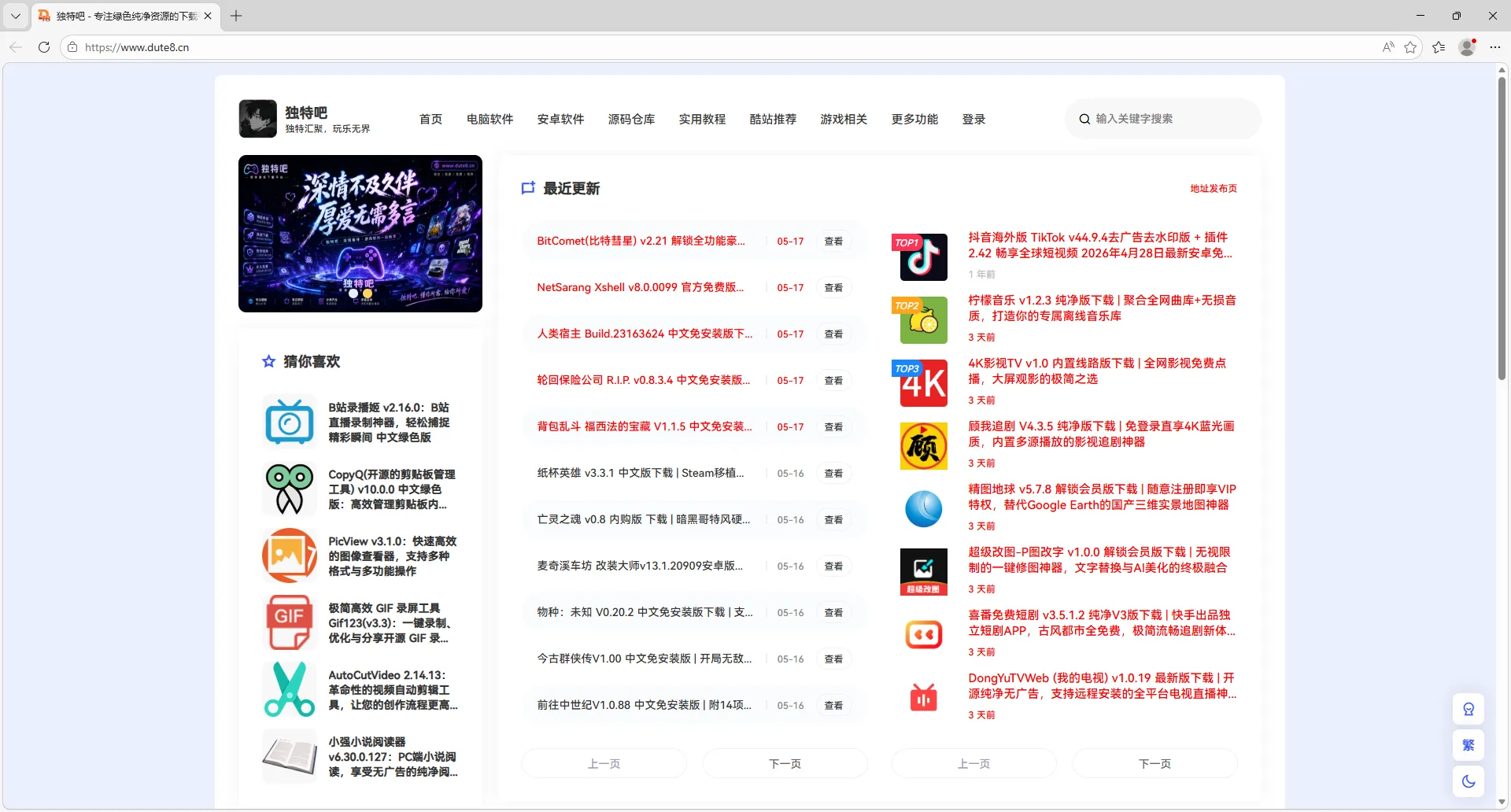The width and height of the screenshot is (1511, 812).
Task: Click the read aloud icon in address bar
Action: click(1388, 47)
